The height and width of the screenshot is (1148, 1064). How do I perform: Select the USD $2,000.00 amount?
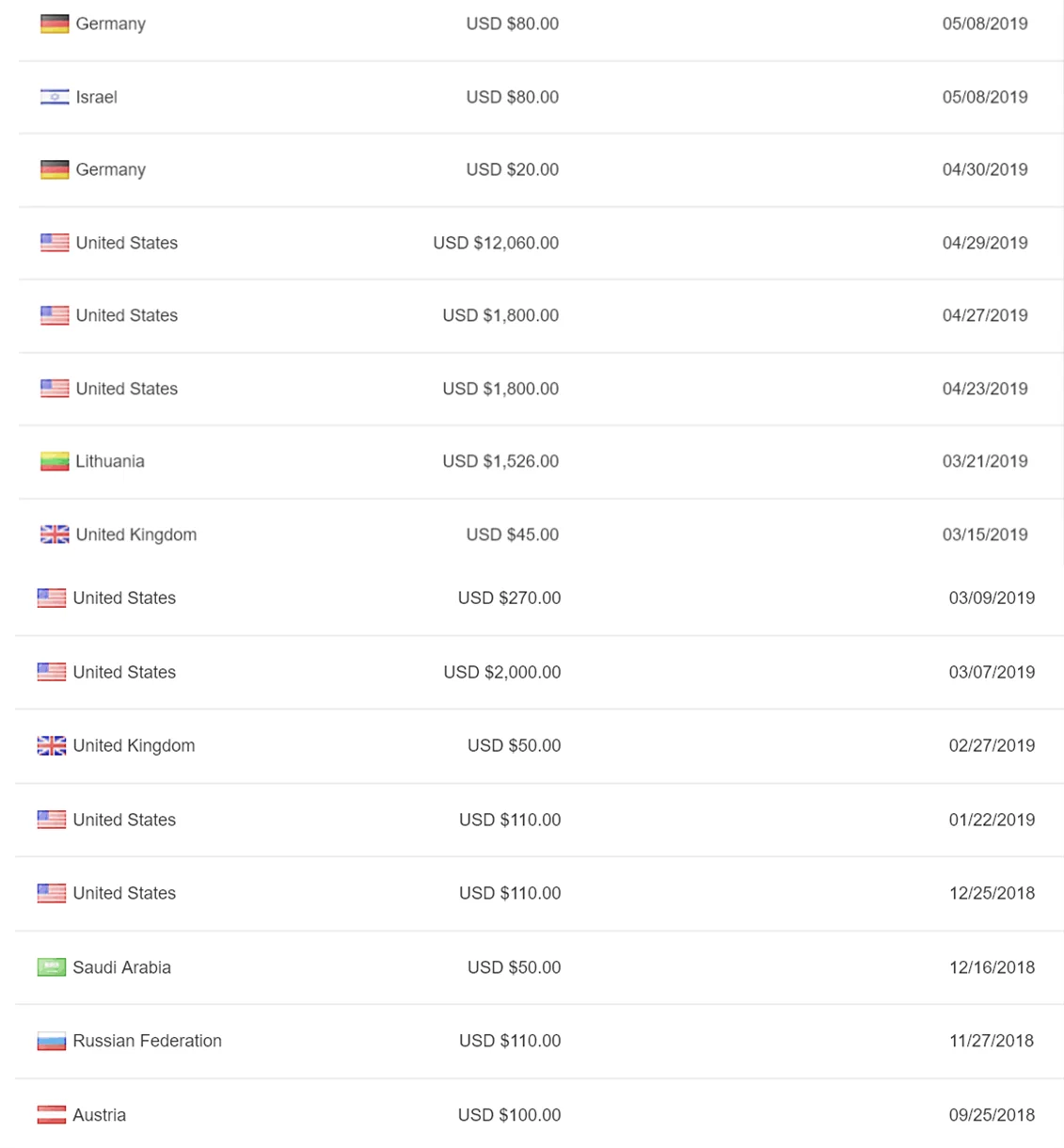pyautogui.click(x=502, y=672)
